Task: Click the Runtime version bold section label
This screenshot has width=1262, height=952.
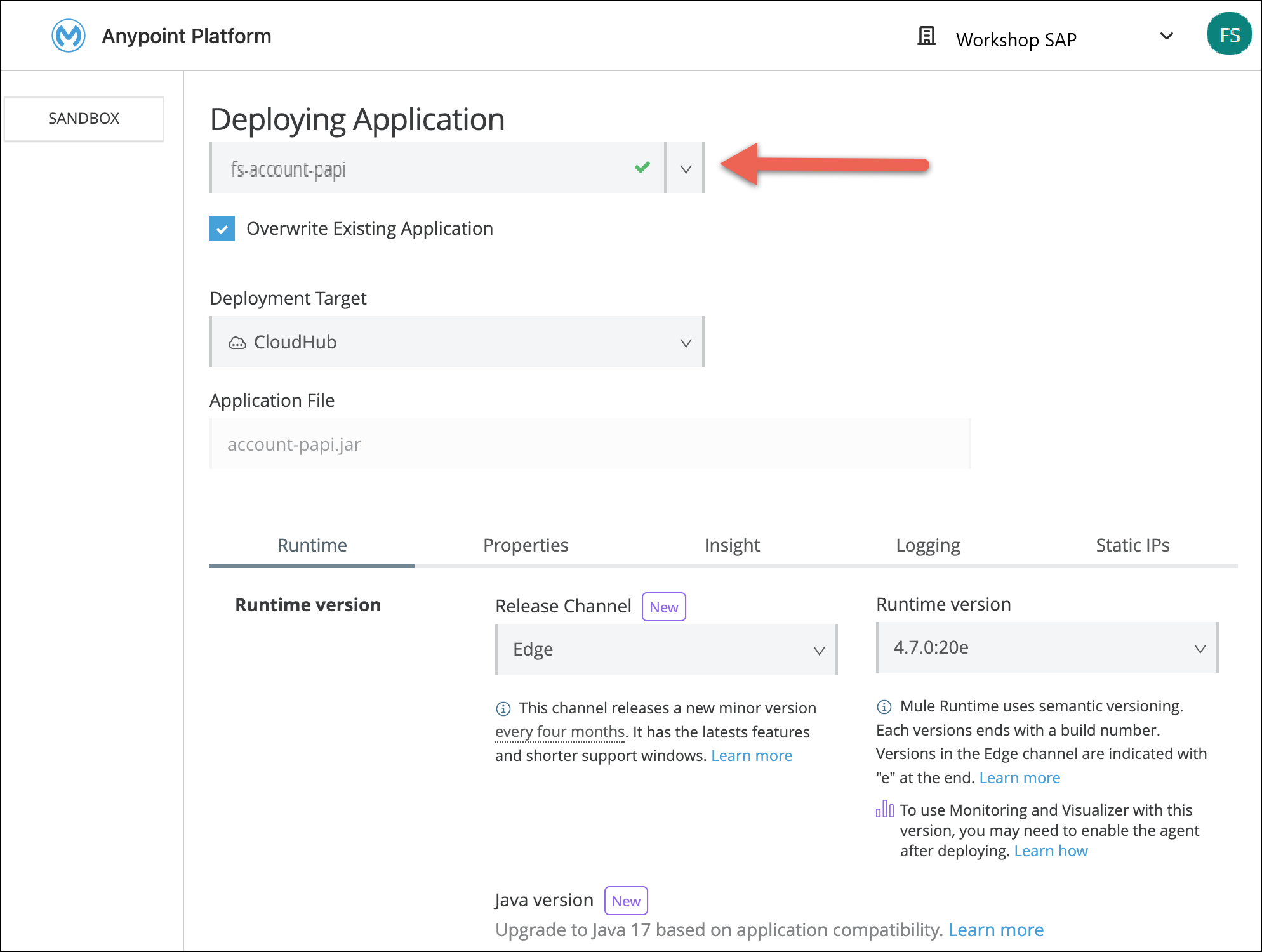Action: point(308,605)
